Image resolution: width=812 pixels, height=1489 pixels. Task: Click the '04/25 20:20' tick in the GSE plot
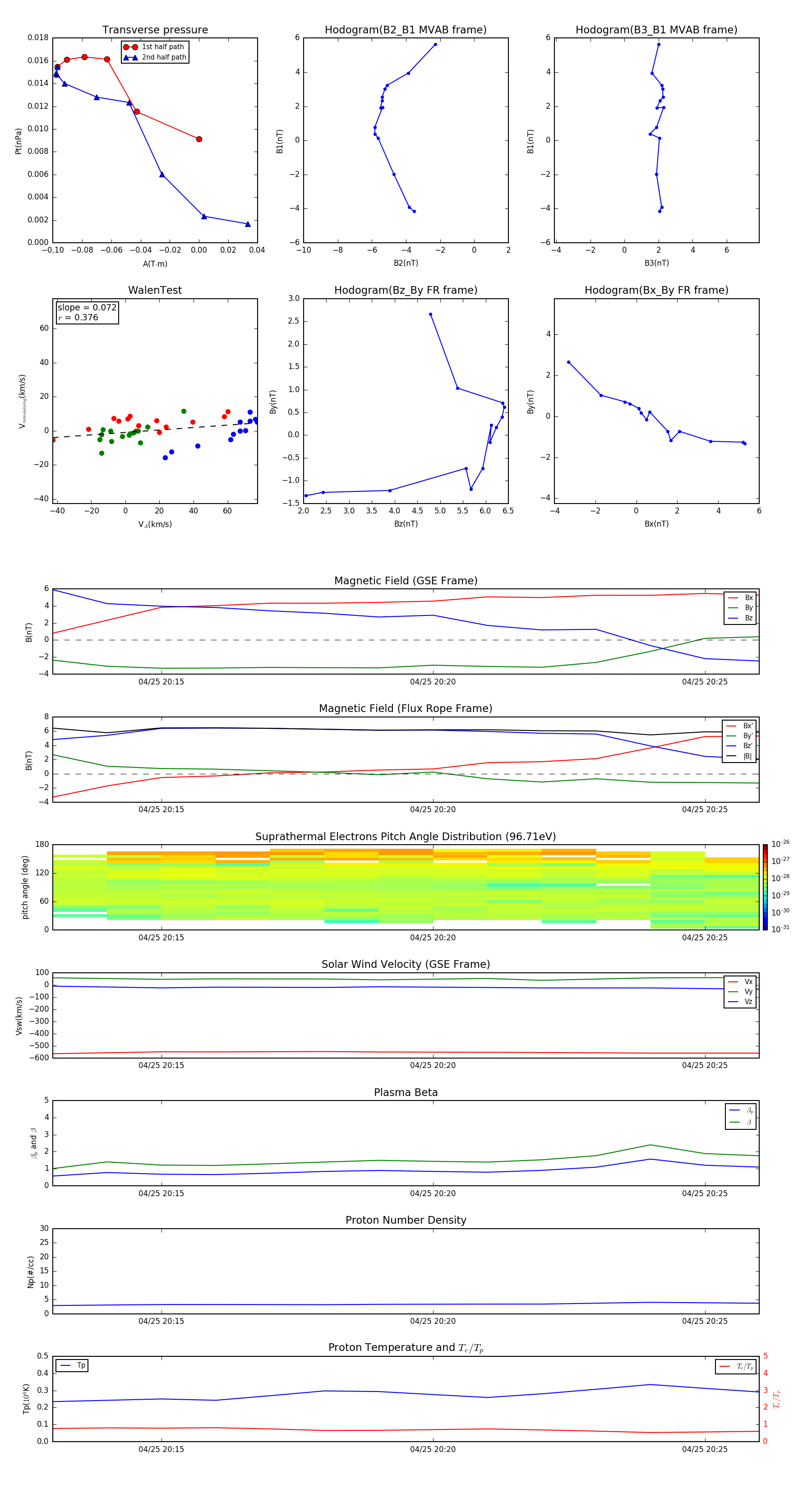pos(433,681)
